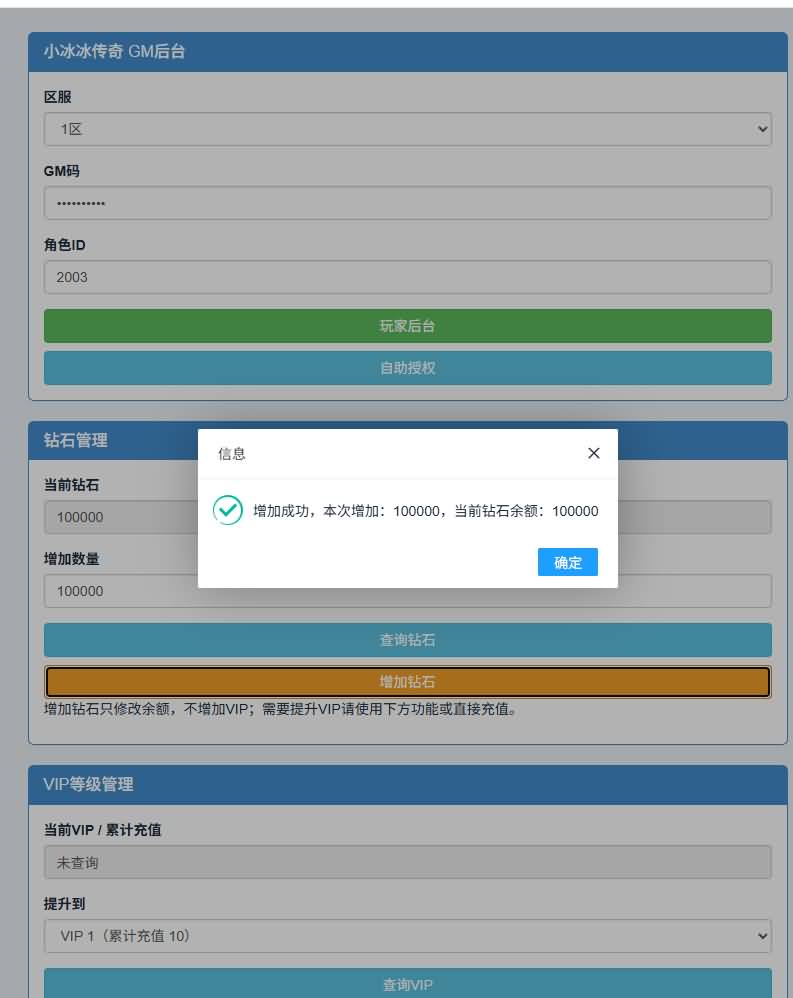Image resolution: width=793 pixels, height=998 pixels.
Task: Close the 信息 dialog with the X
Action: [593, 453]
